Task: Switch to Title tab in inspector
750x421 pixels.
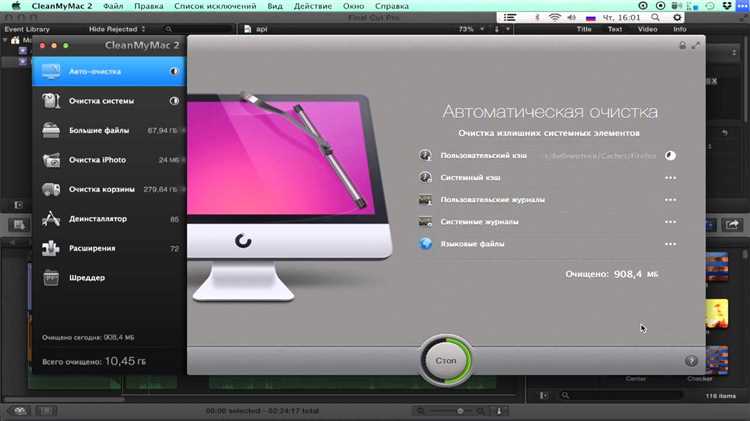Action: [584, 29]
